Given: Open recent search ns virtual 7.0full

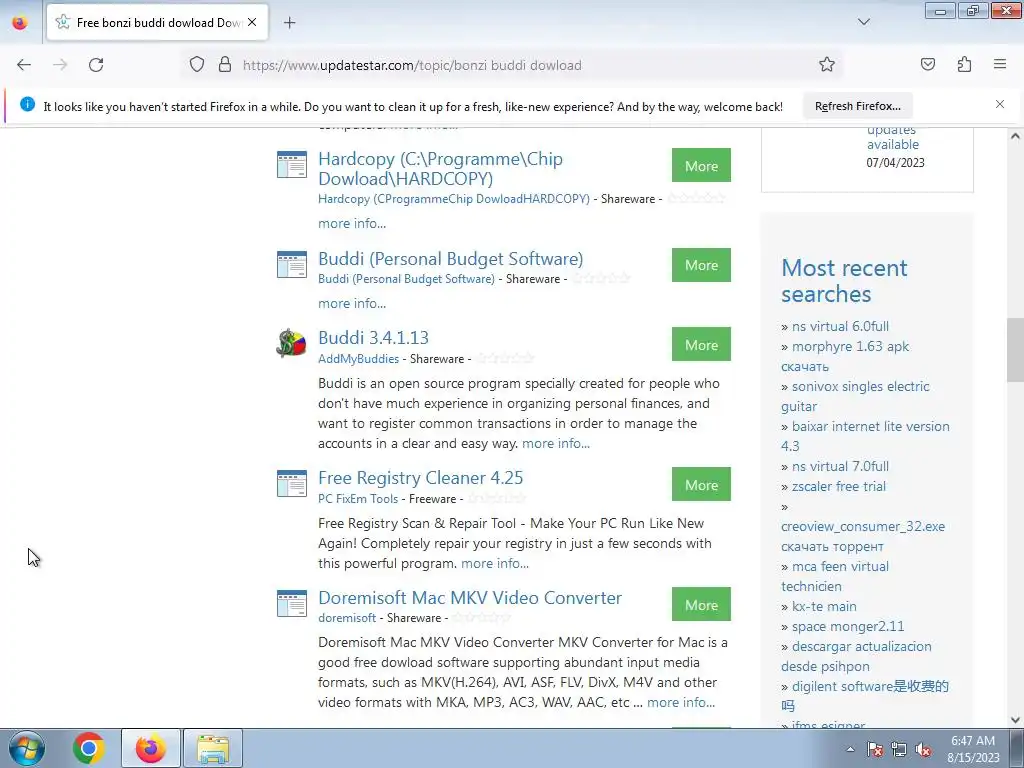Looking at the screenshot, I should [x=840, y=466].
